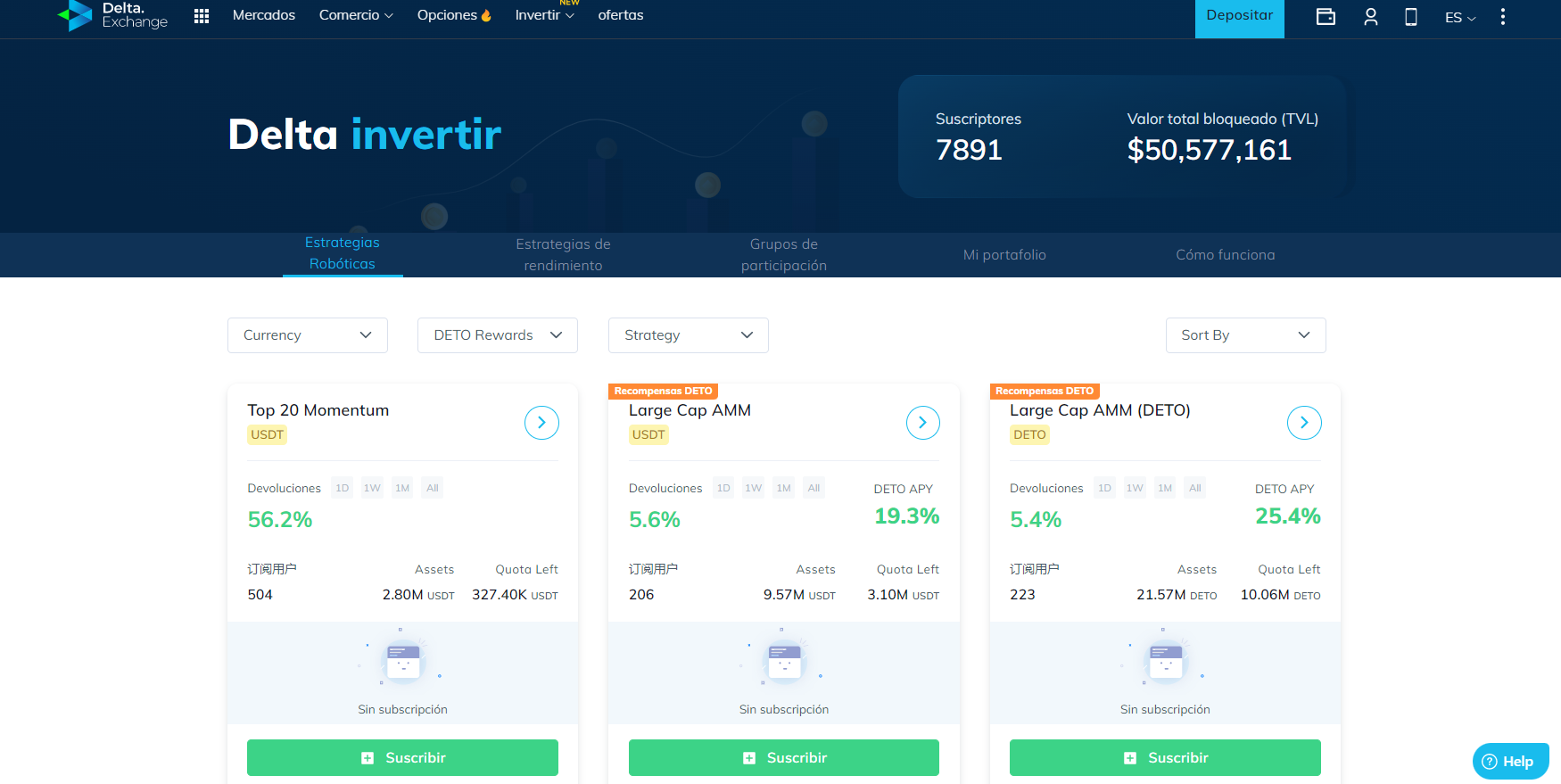
Task: Click the $50,577,161 TVL value
Action: [1210, 150]
